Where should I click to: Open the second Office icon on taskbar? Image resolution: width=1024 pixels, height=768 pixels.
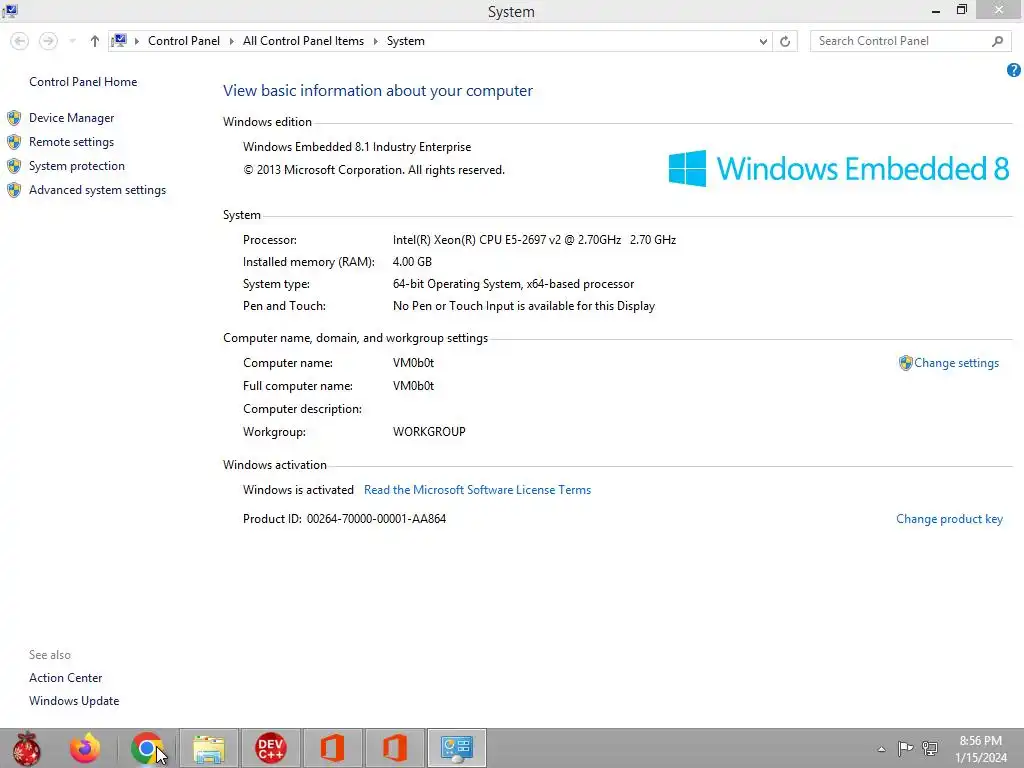(x=394, y=748)
